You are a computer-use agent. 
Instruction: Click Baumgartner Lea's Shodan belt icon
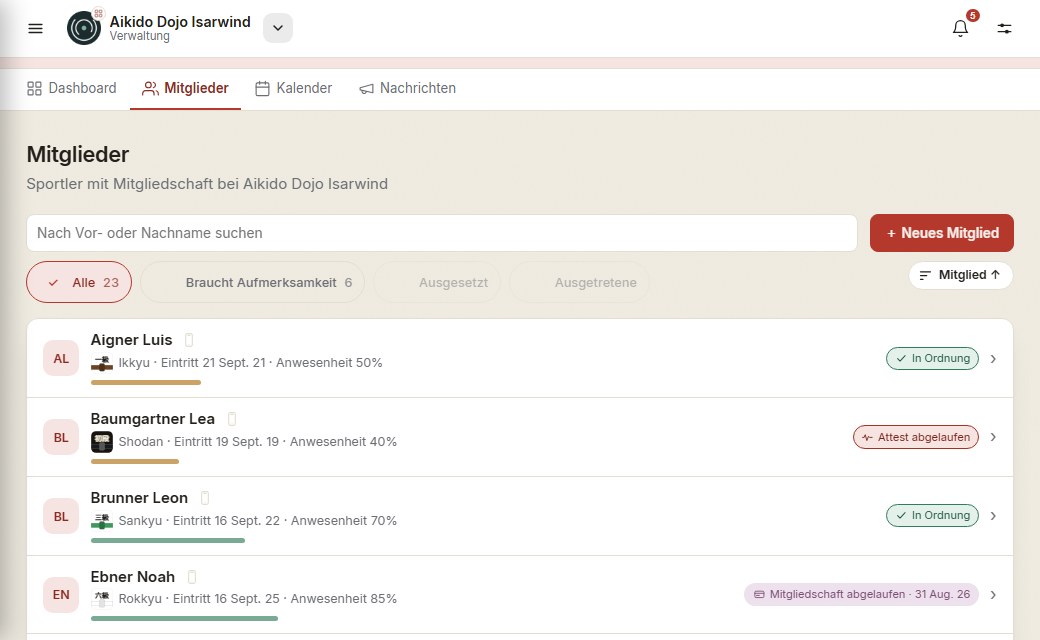coord(101,442)
